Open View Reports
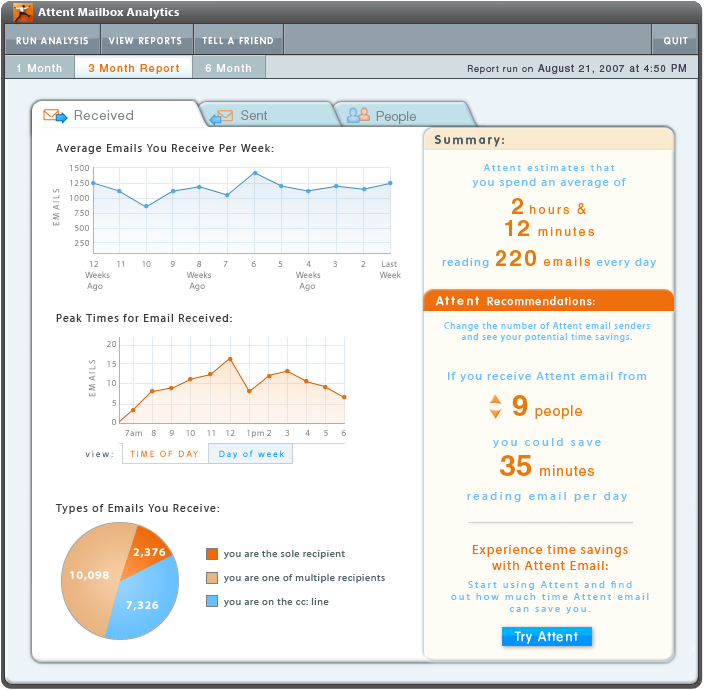Screen dimensions: 704x690 pyautogui.click(x=145, y=40)
